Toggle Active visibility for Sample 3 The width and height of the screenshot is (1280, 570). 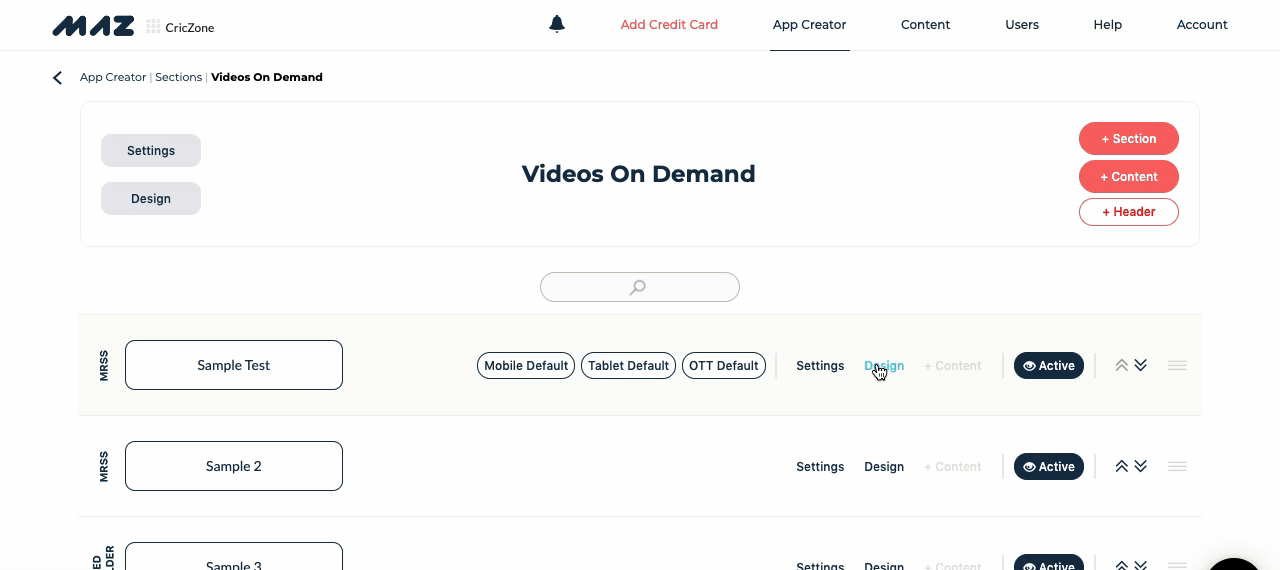(1049, 563)
